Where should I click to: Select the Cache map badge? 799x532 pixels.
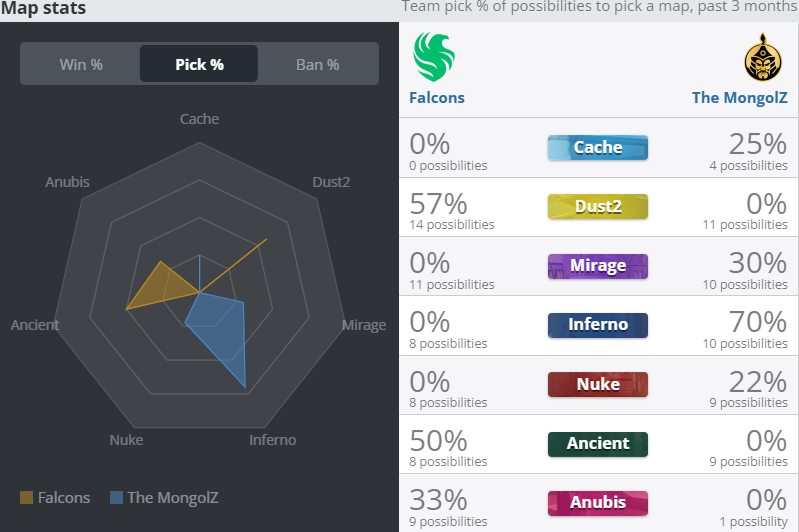598,148
